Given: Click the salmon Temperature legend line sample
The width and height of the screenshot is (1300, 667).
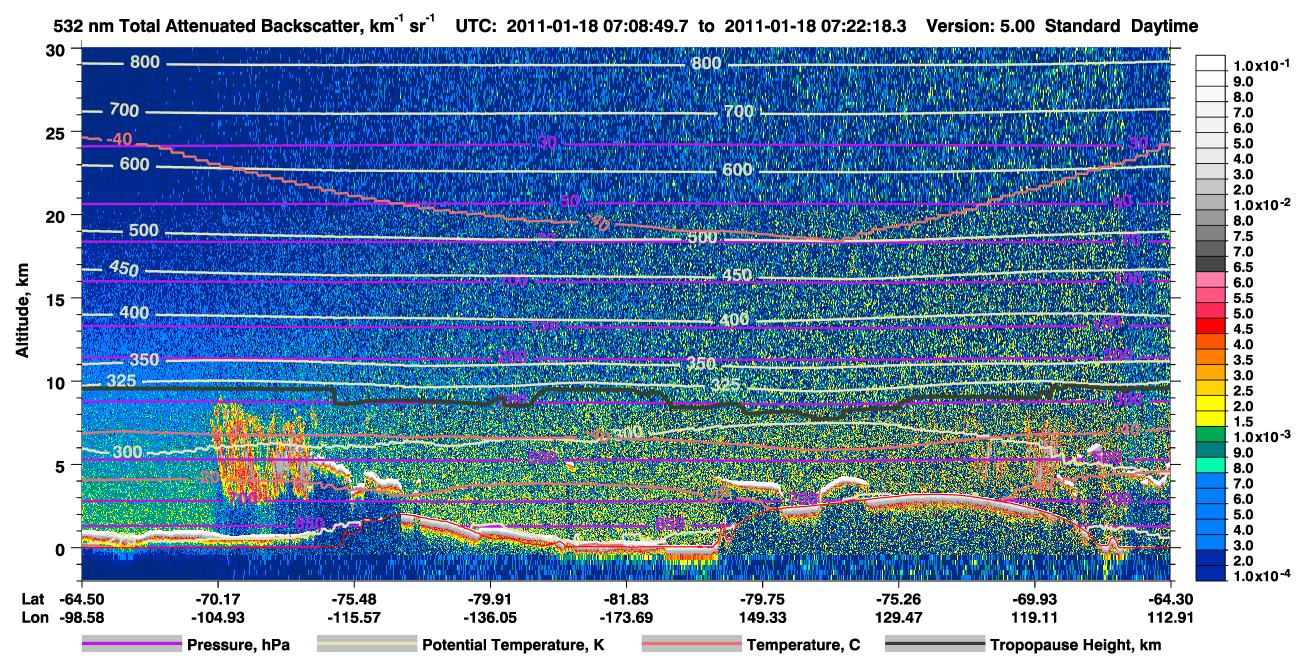Looking at the screenshot, I should [690, 645].
